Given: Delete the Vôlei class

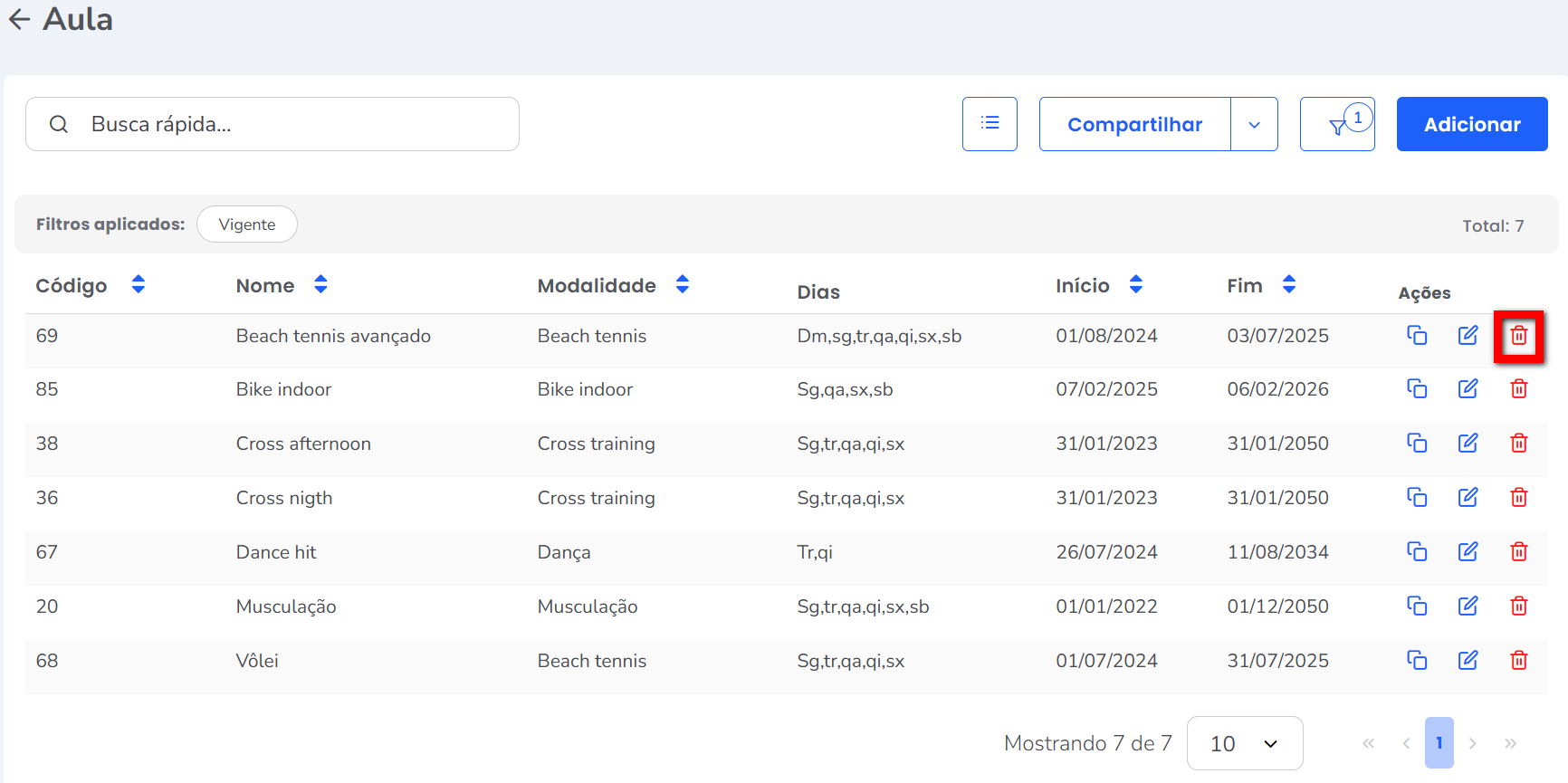Looking at the screenshot, I should pos(1519,660).
